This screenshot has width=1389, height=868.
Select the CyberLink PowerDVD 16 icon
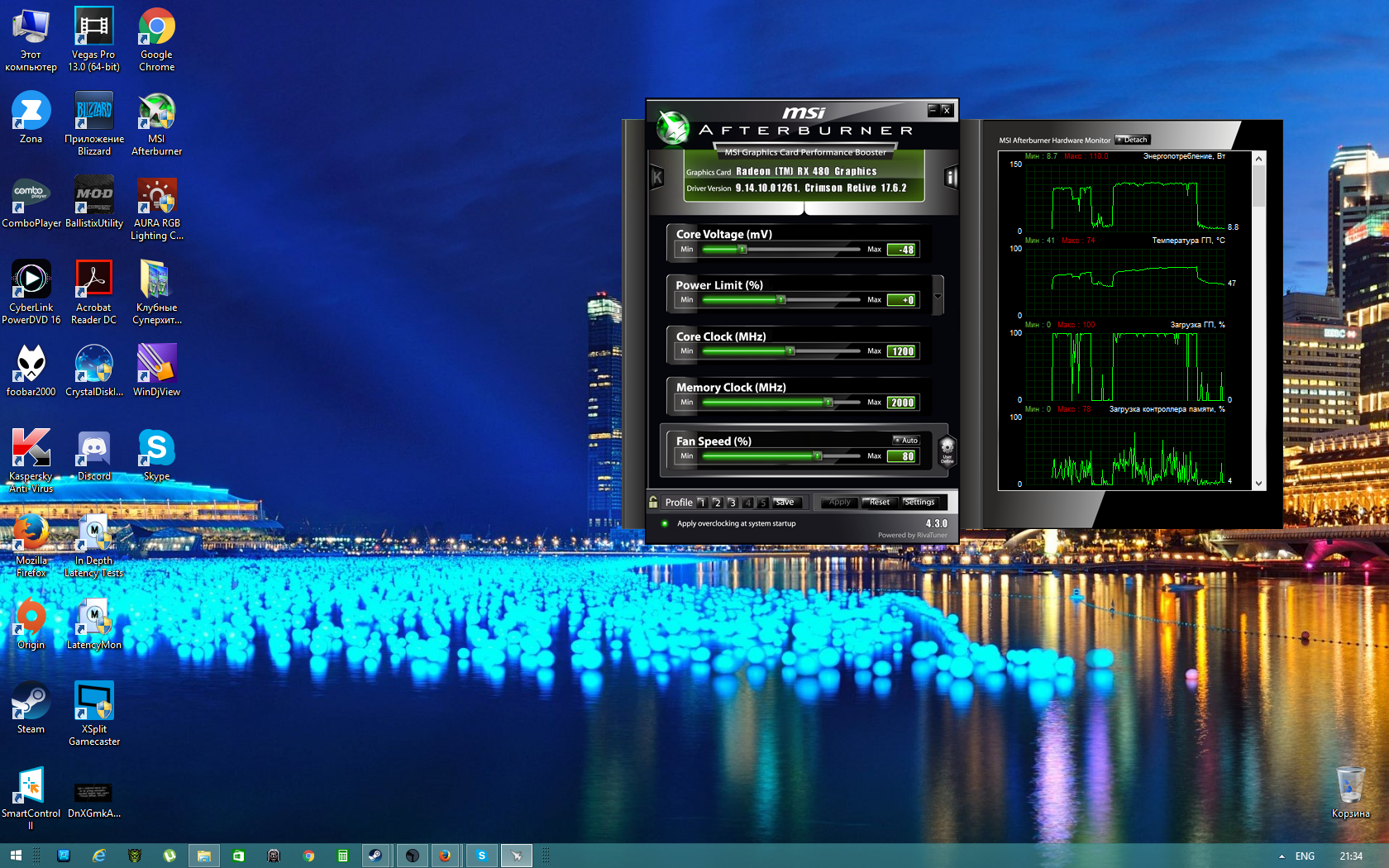click(x=31, y=293)
